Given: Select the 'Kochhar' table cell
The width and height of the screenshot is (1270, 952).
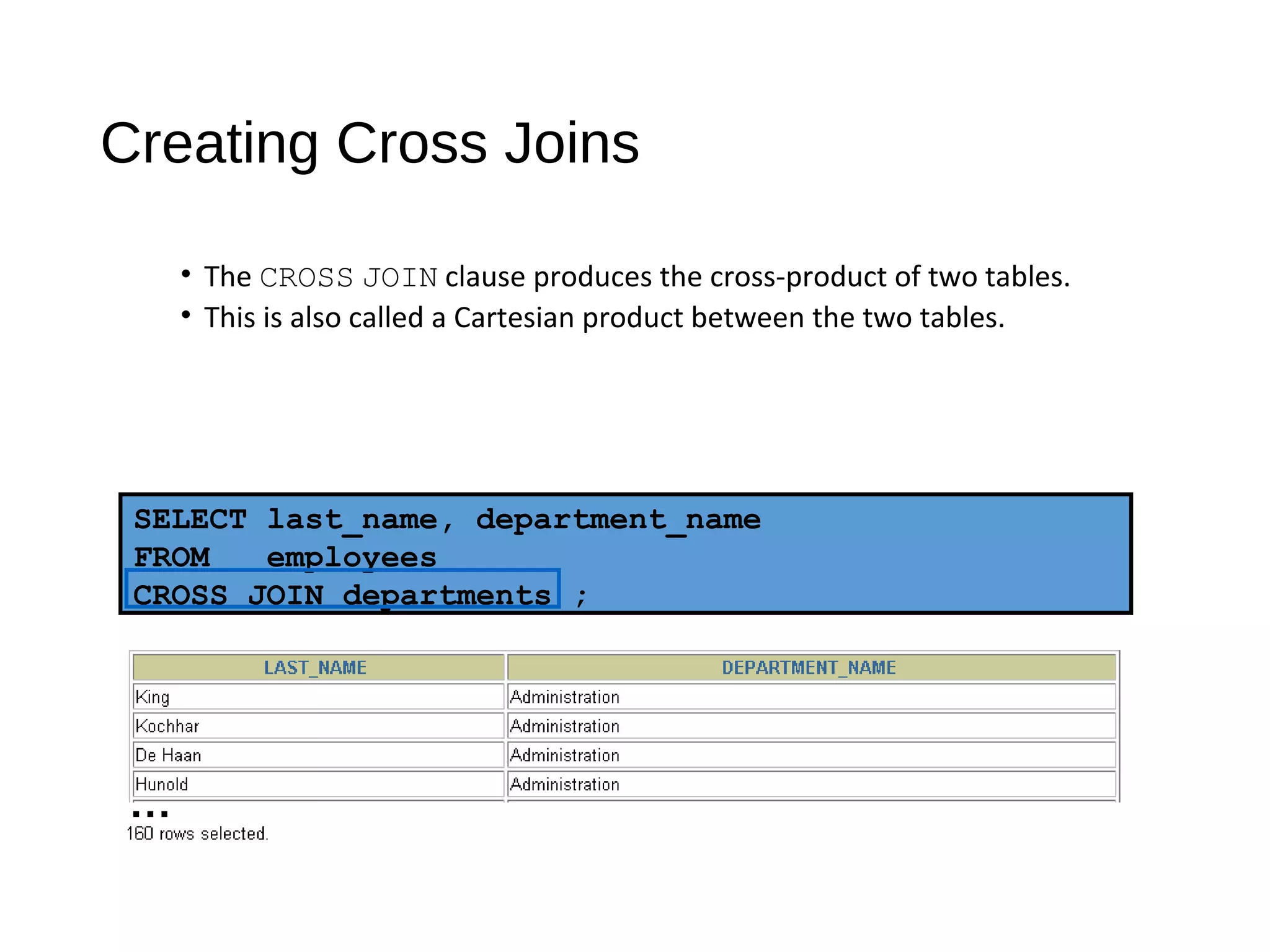Looking at the screenshot, I should click(x=318, y=726).
